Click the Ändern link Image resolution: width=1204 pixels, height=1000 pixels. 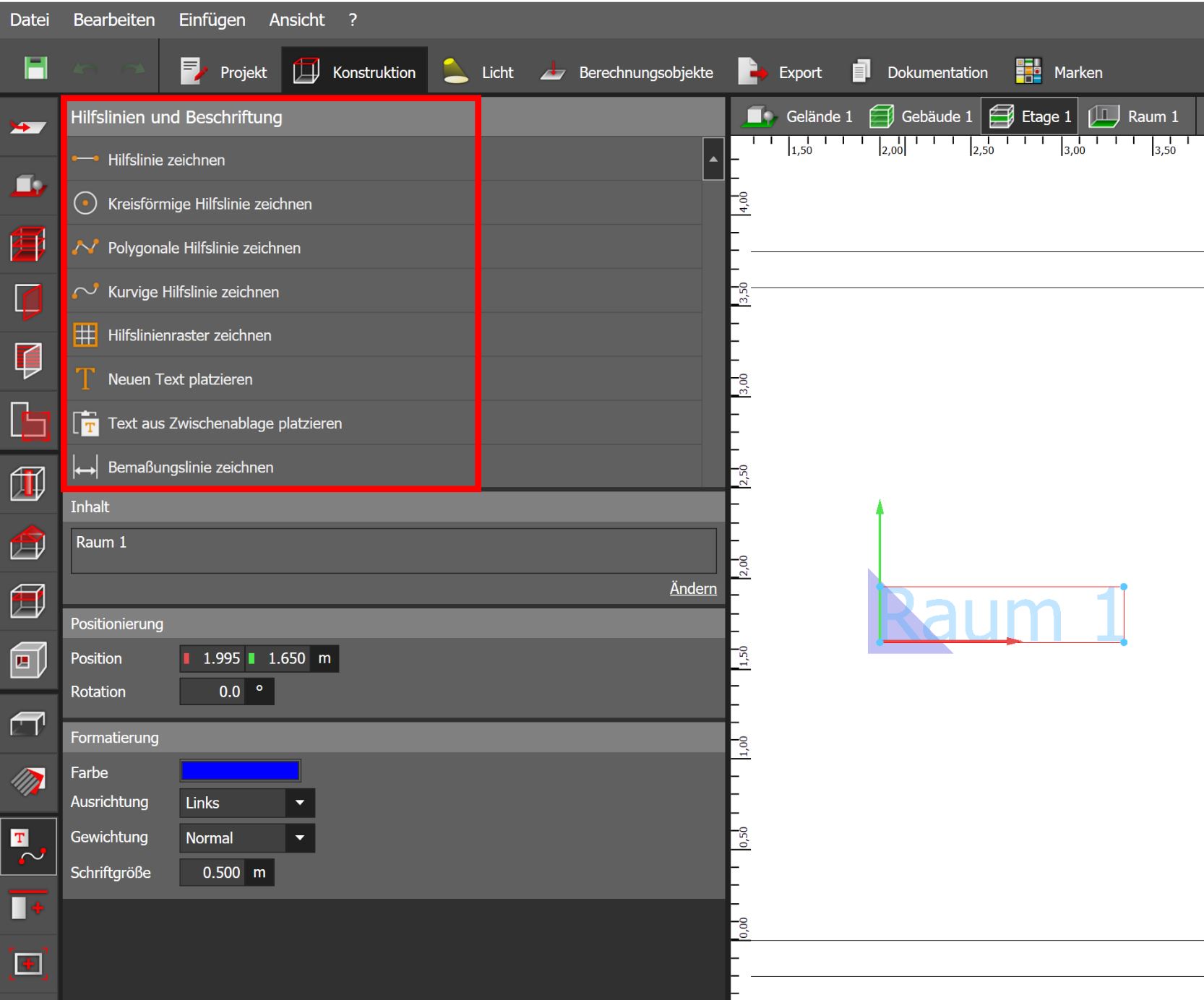click(693, 589)
